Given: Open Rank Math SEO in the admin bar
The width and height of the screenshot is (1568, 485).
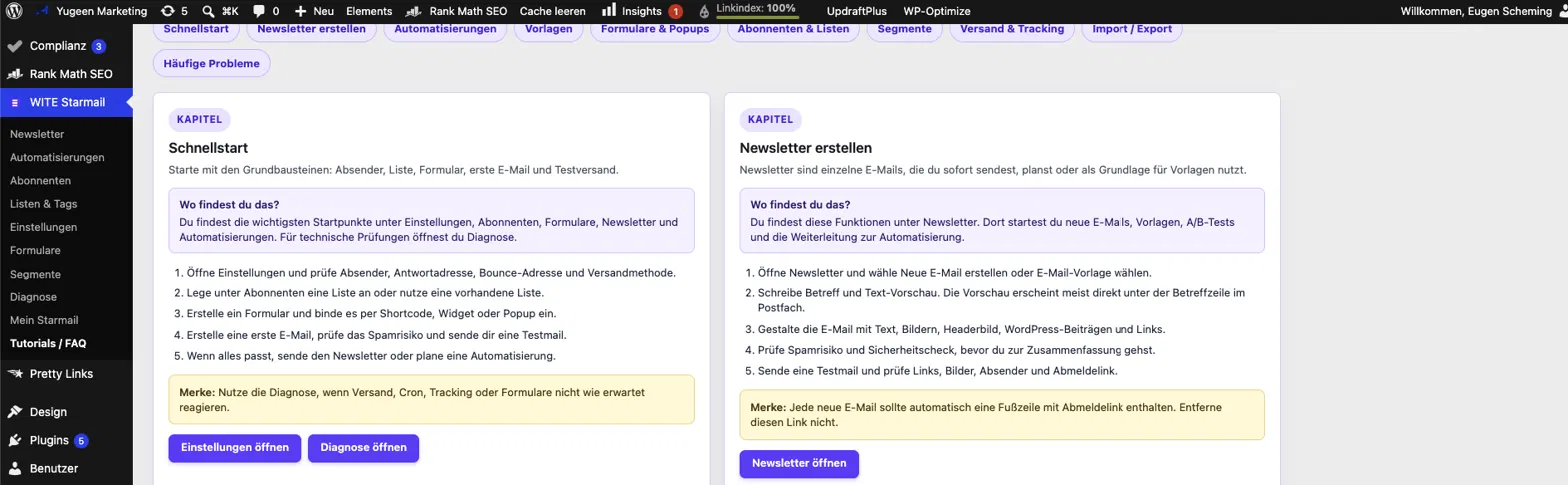Looking at the screenshot, I should tap(457, 11).
